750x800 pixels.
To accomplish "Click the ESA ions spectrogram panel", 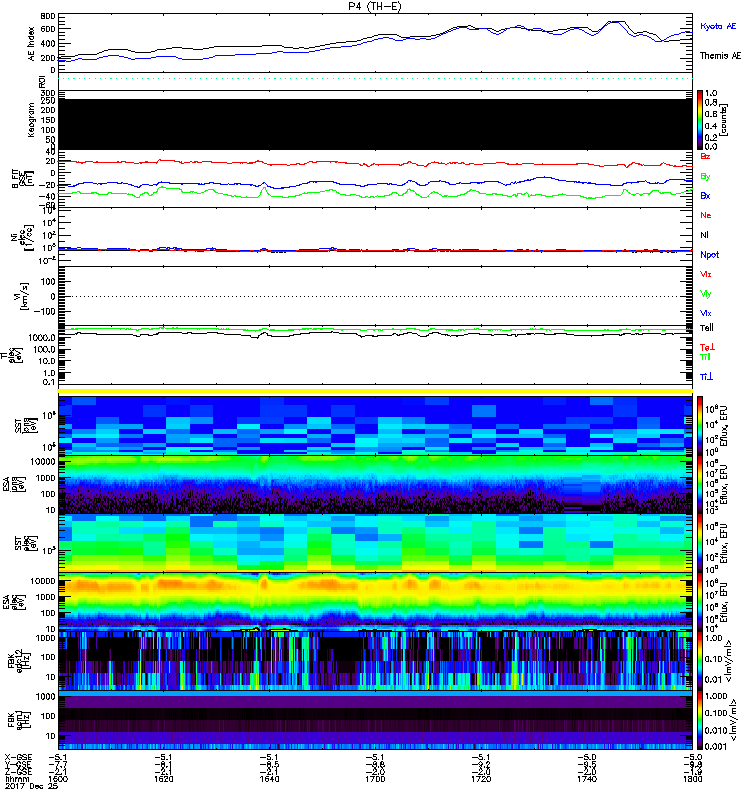I will [375, 484].
